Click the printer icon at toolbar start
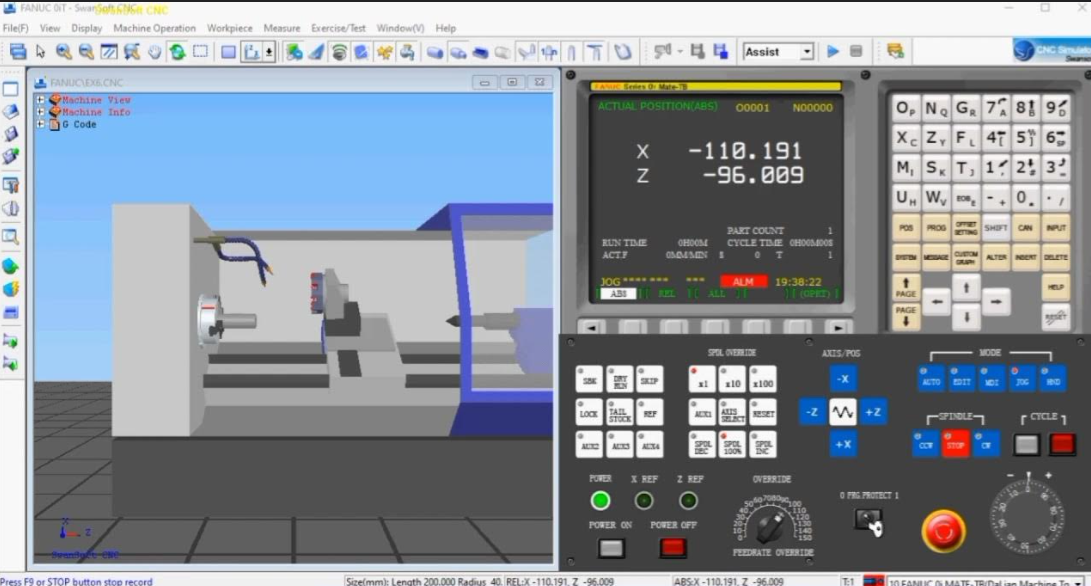The image size is (1091, 586). tap(17, 52)
